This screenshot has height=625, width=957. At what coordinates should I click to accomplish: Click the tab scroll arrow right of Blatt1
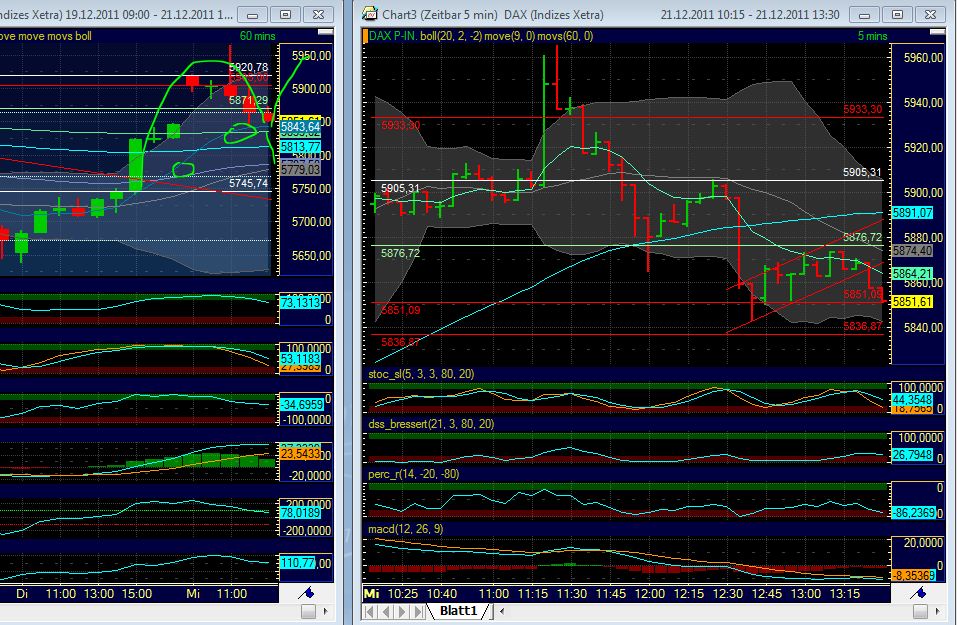[x=502, y=610]
